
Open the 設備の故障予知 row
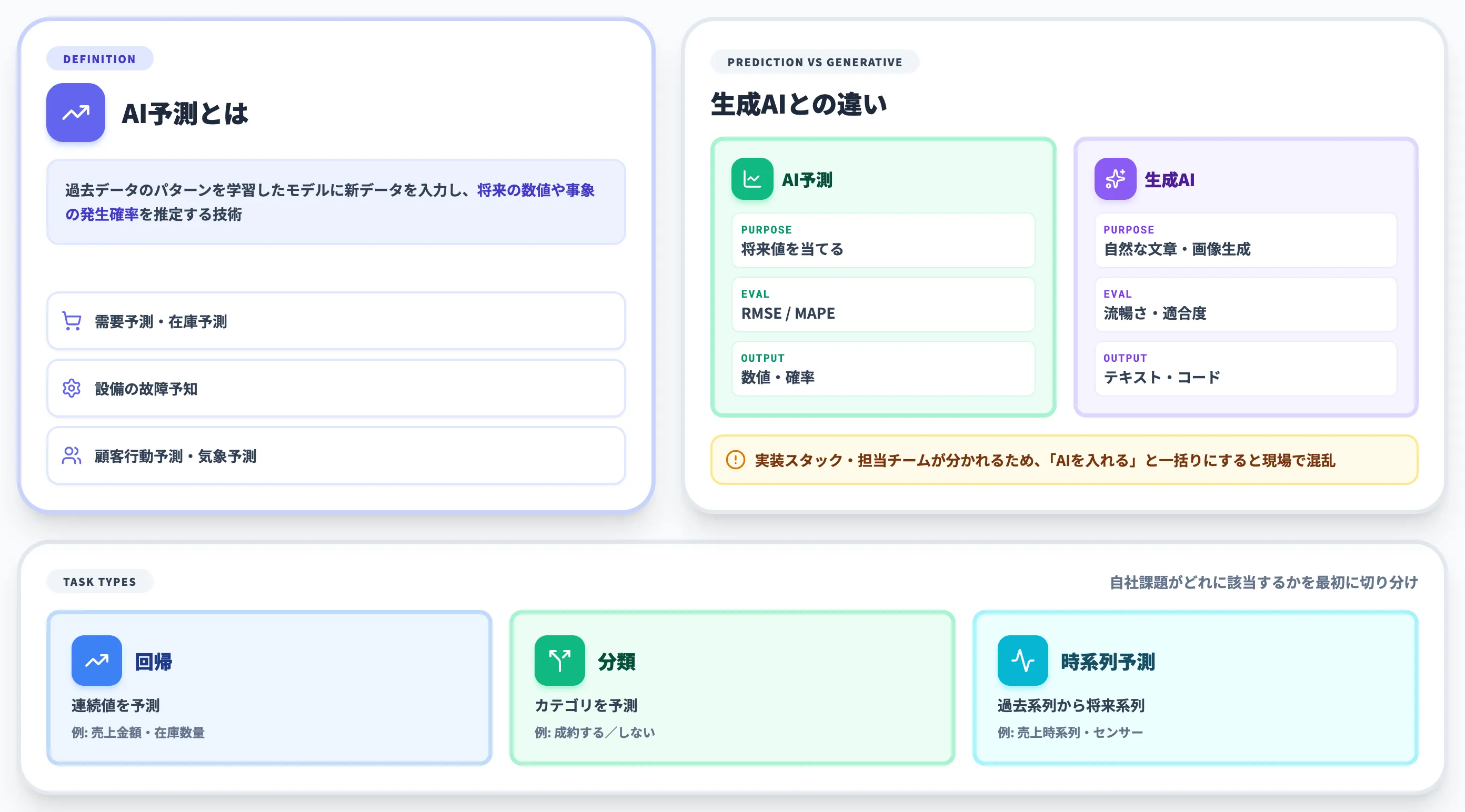pos(336,389)
